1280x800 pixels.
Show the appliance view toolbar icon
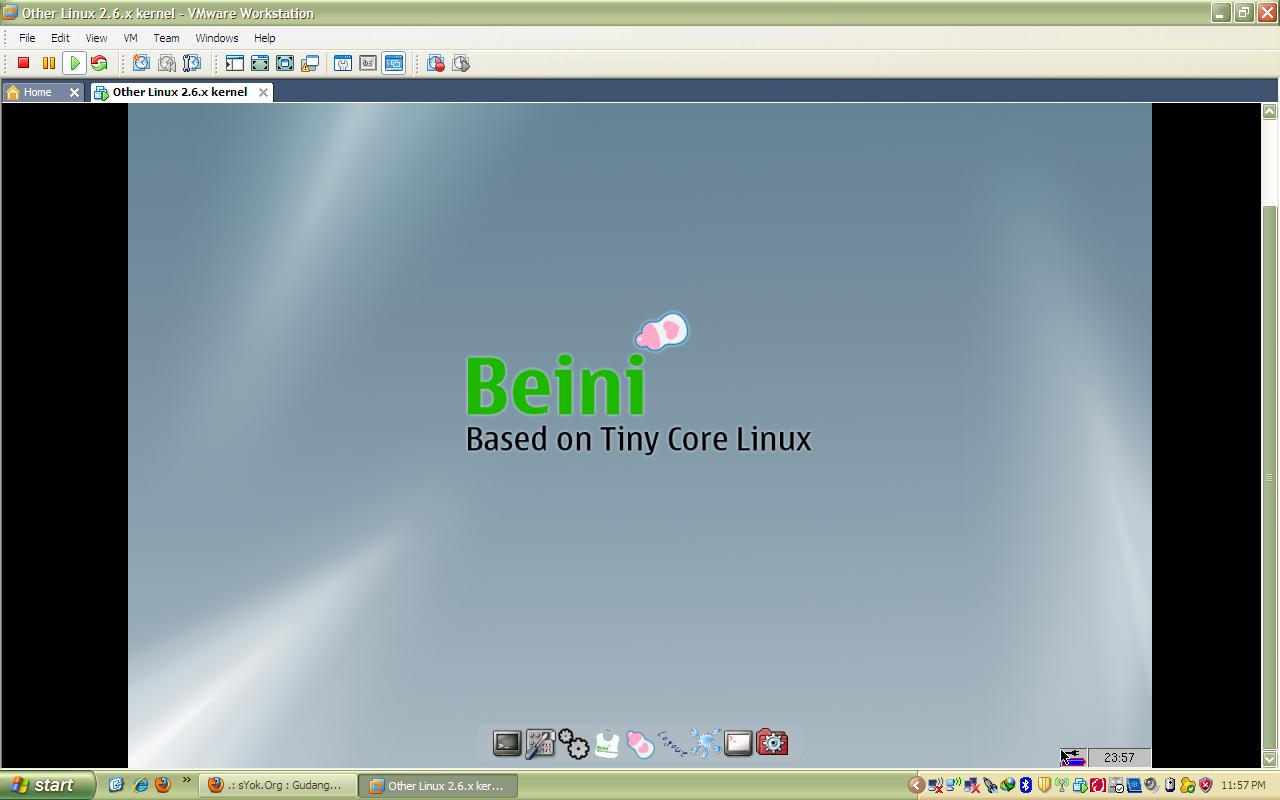coord(368,63)
